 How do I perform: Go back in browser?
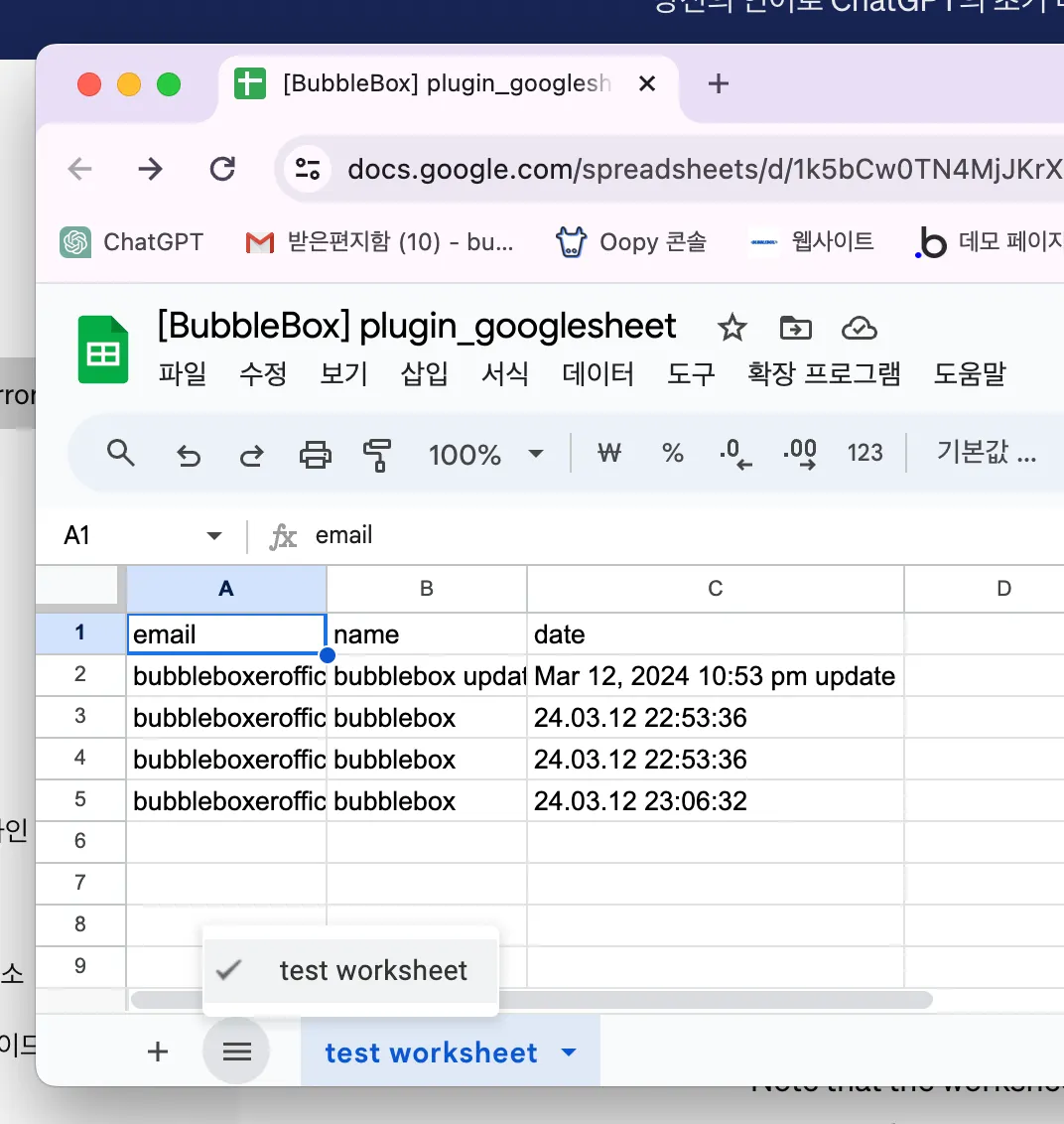point(79,169)
